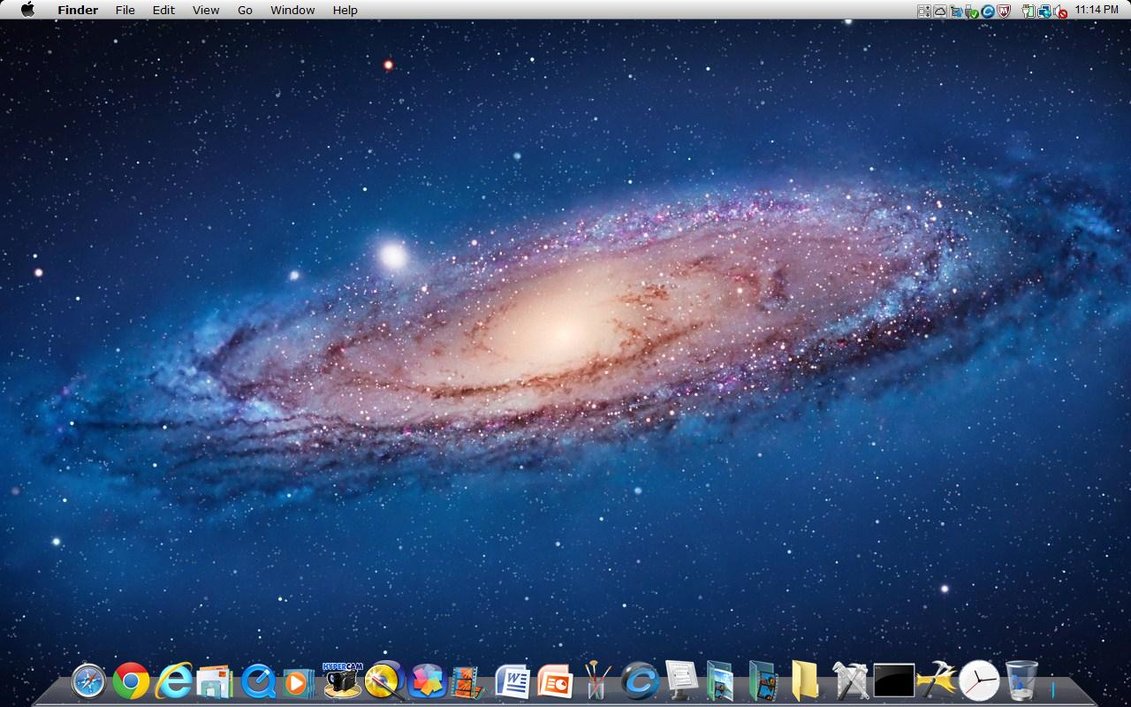Click the 11:14 PM clock
This screenshot has height=707, width=1131.
[x=1096, y=10]
